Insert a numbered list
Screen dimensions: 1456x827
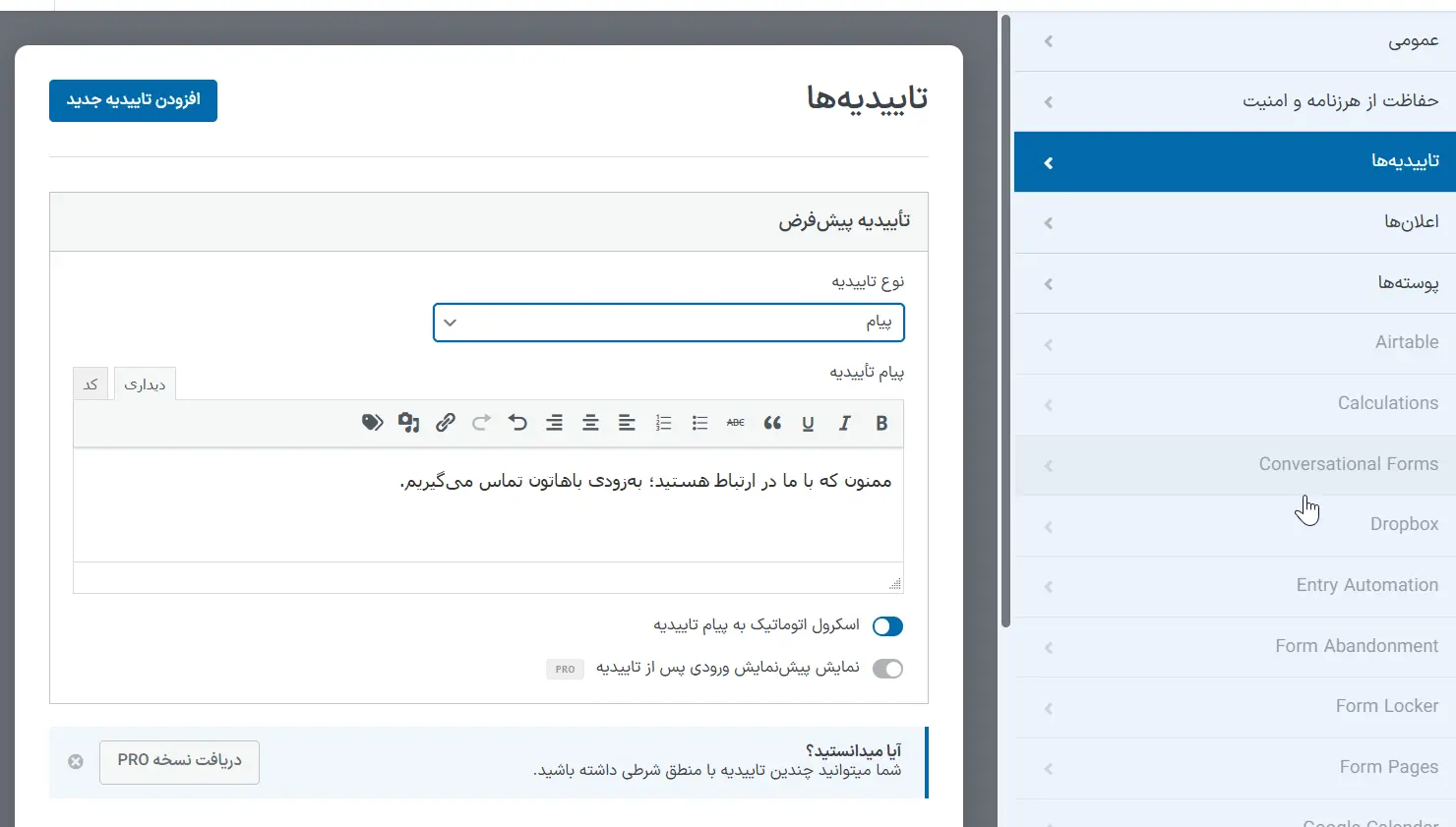pyautogui.click(x=664, y=423)
